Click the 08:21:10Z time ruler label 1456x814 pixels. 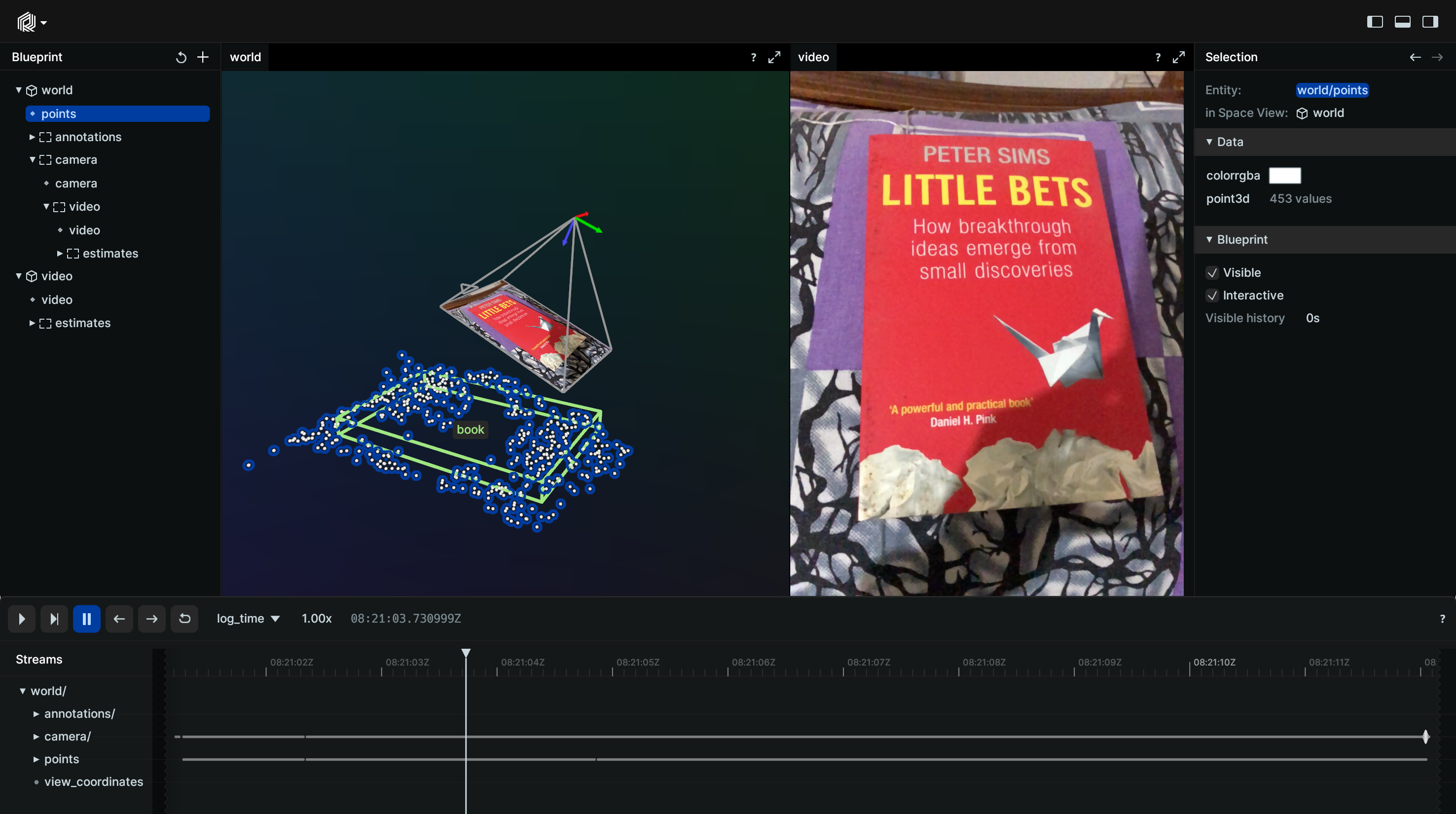1214,662
